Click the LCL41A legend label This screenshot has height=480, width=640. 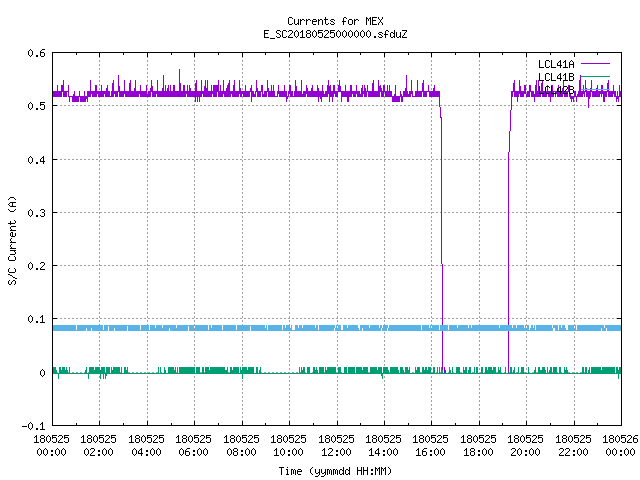click(x=556, y=64)
